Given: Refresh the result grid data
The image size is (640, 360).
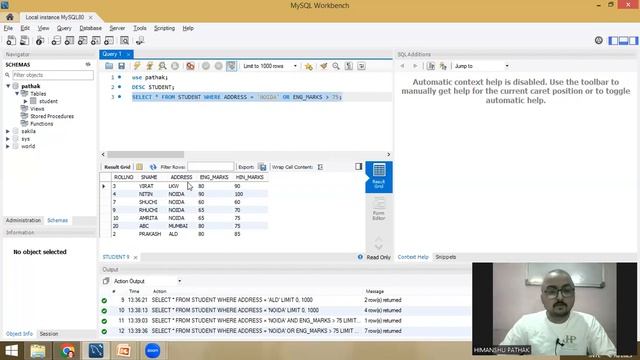Looking at the screenshot, I should tap(153, 167).
